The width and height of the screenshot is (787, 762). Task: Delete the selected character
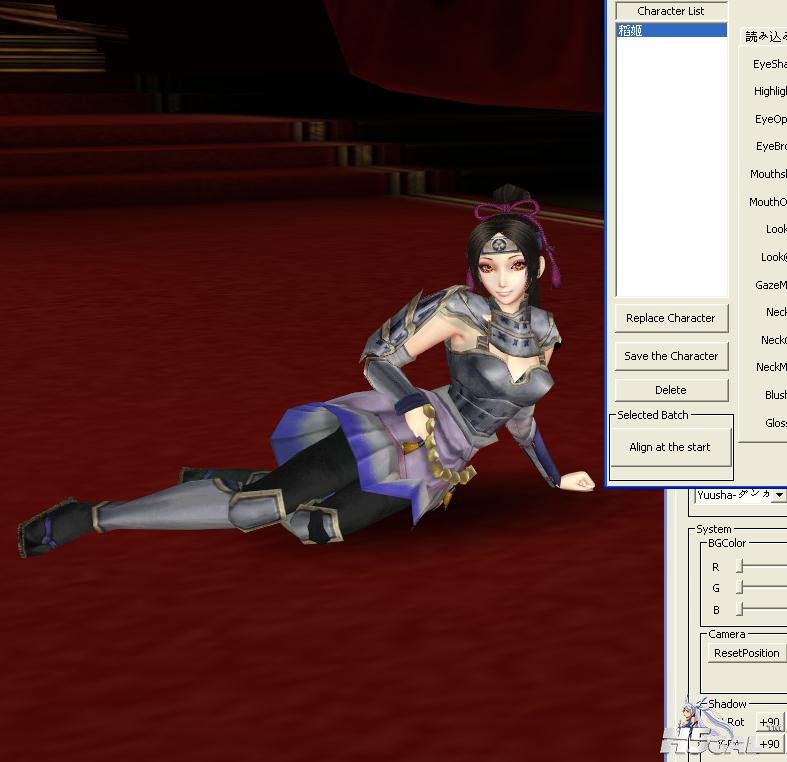coord(671,390)
